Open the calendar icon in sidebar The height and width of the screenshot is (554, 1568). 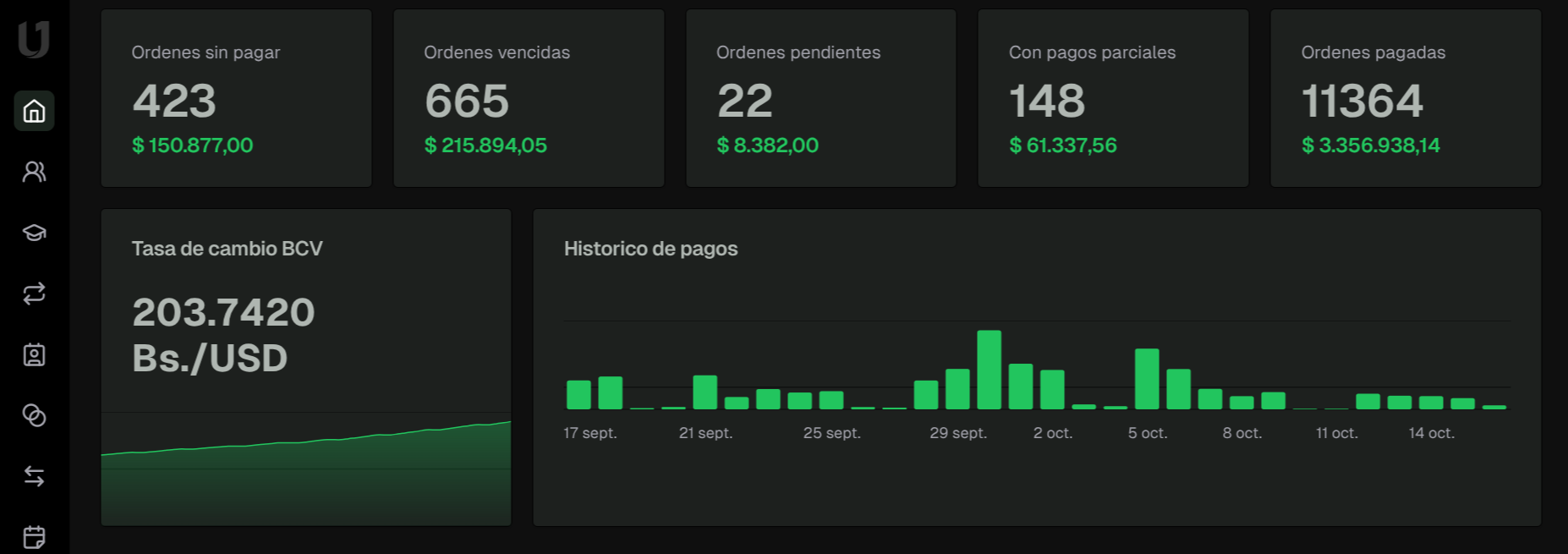pyautogui.click(x=34, y=537)
